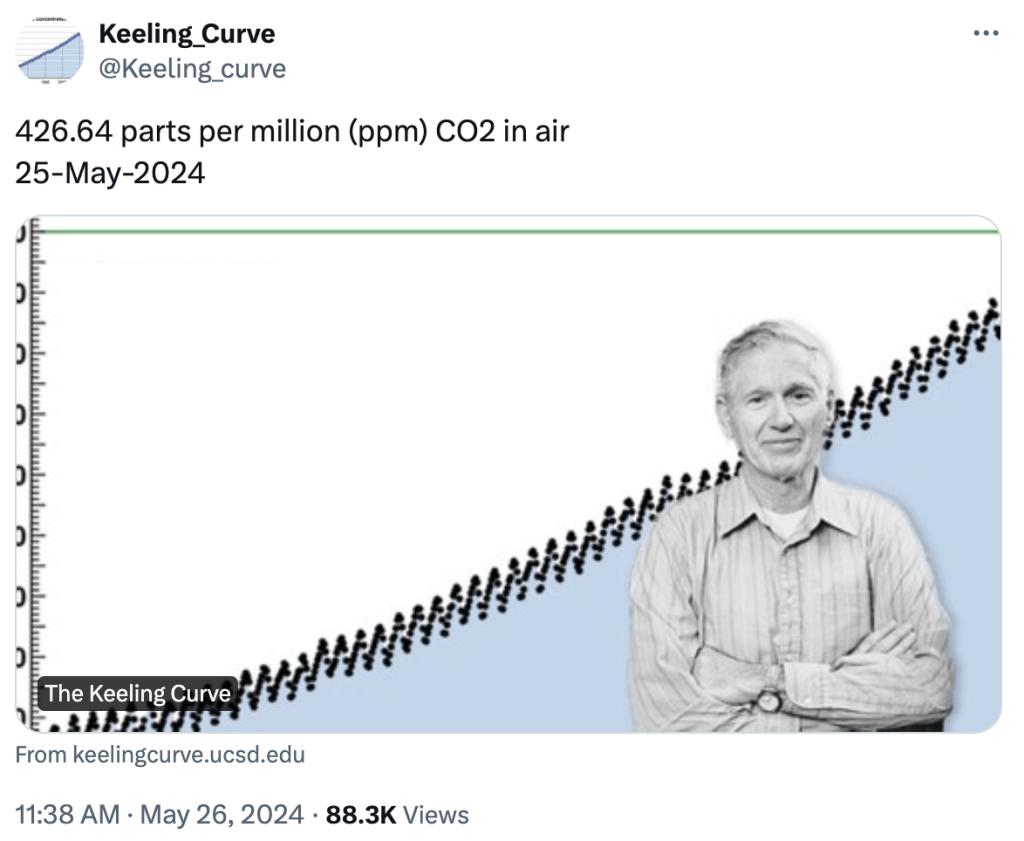Image resolution: width=1024 pixels, height=841 pixels.
Task: Click the Keeling_Curve profile avatar
Action: click(51, 48)
